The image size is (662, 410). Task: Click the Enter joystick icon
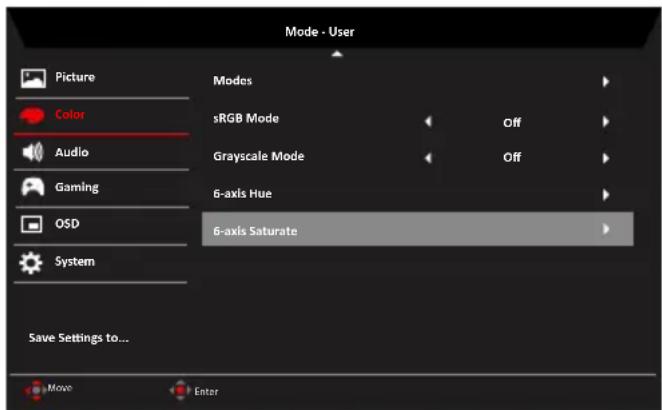(x=180, y=390)
